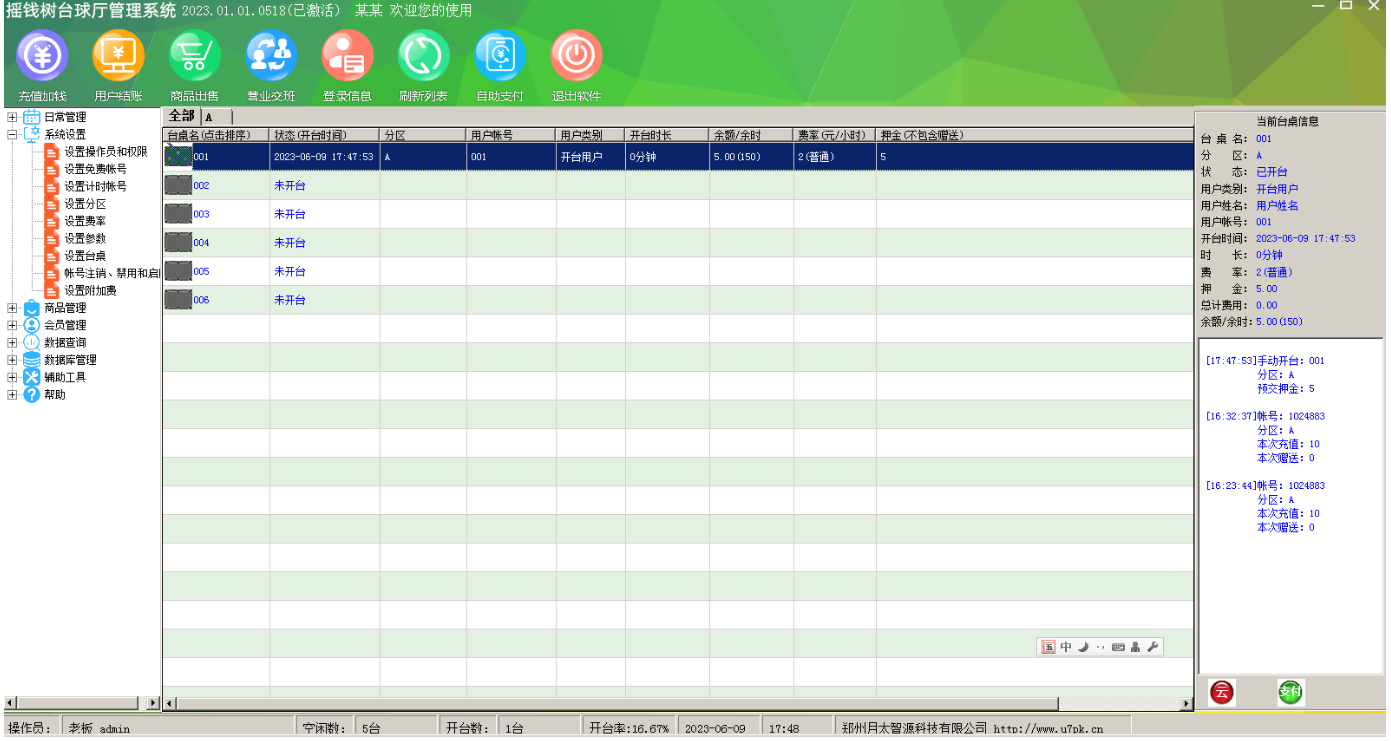Viewport: 1391px width, 741px height.
Task: Select 2023-06-09 17:47:53 cell in row 001
Action: (324, 157)
